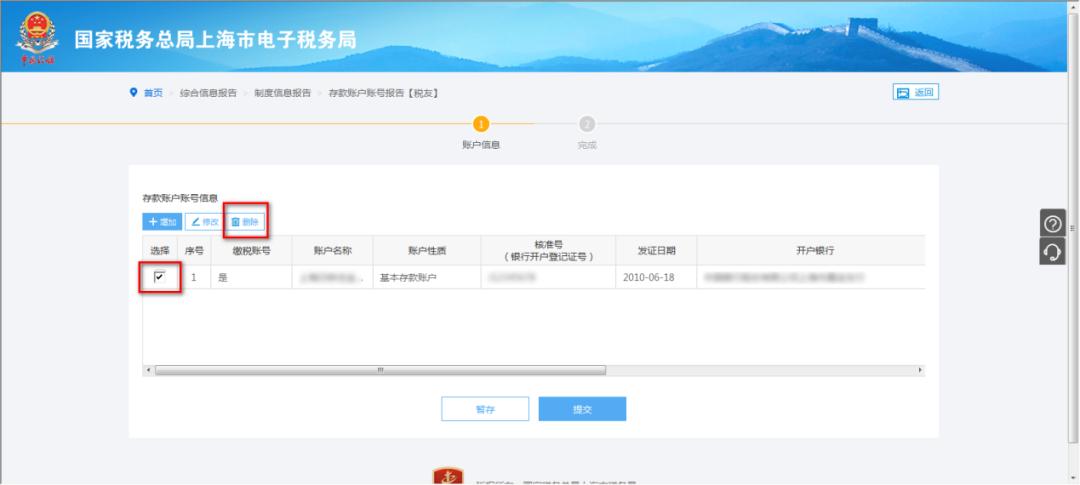Click step 2 完成 circle indicator

pos(587,124)
